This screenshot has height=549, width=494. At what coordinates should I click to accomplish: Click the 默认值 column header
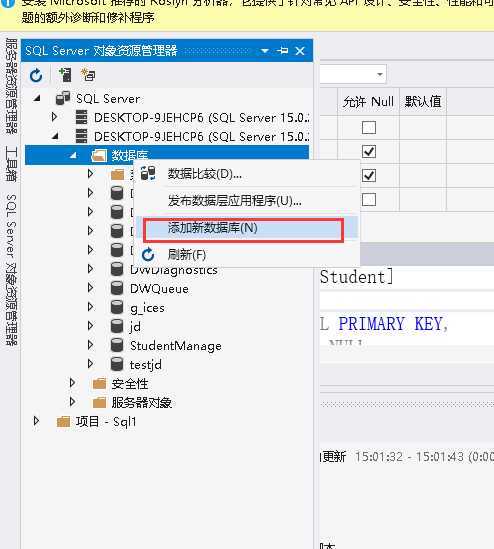point(423,102)
